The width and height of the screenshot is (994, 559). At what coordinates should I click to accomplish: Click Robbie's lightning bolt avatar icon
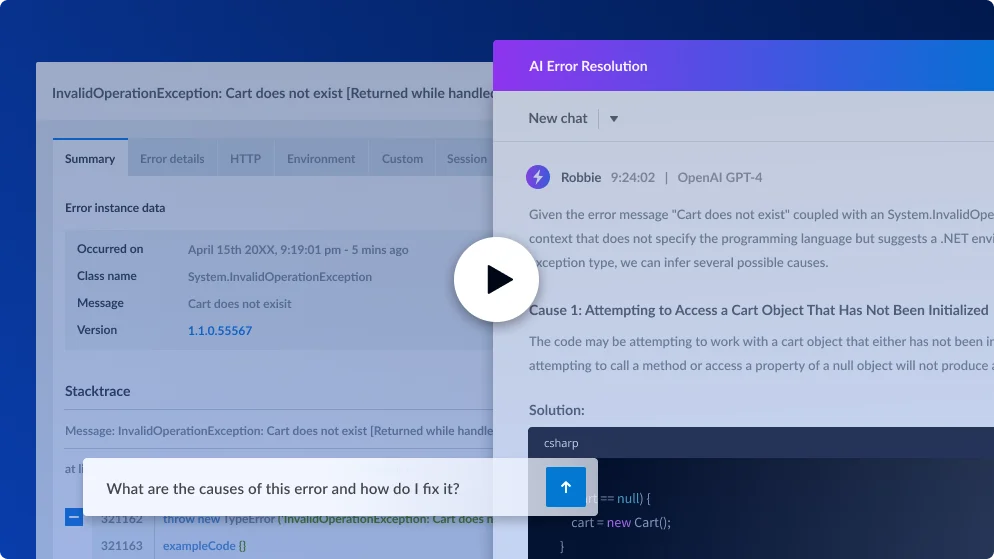click(538, 177)
